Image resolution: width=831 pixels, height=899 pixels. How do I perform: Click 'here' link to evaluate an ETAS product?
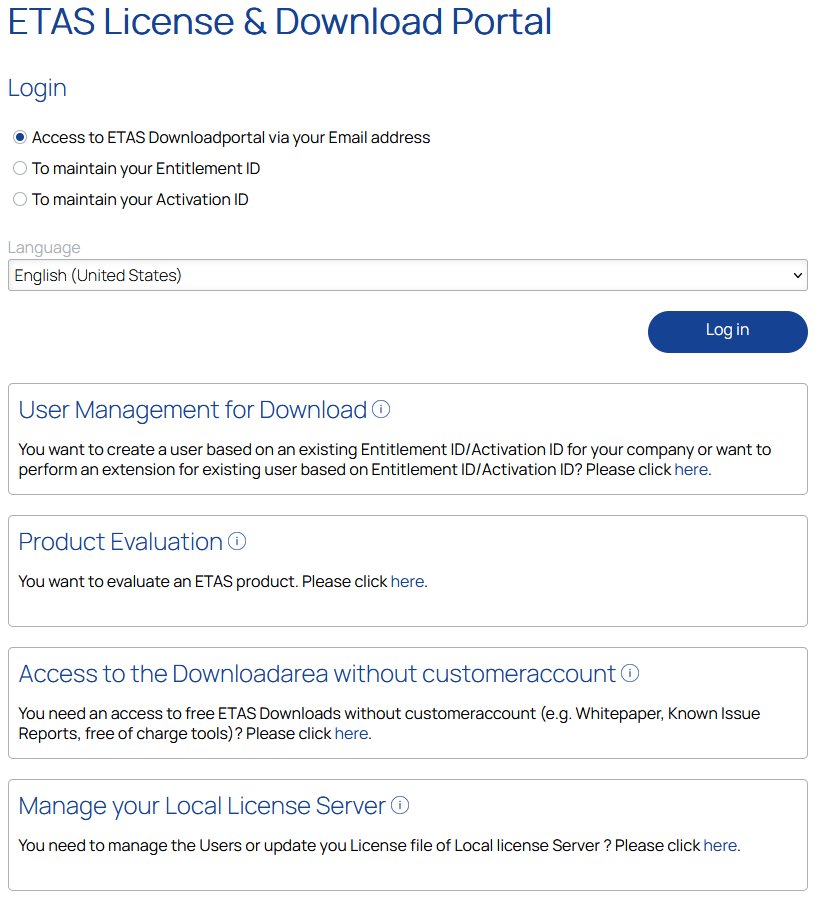407,581
